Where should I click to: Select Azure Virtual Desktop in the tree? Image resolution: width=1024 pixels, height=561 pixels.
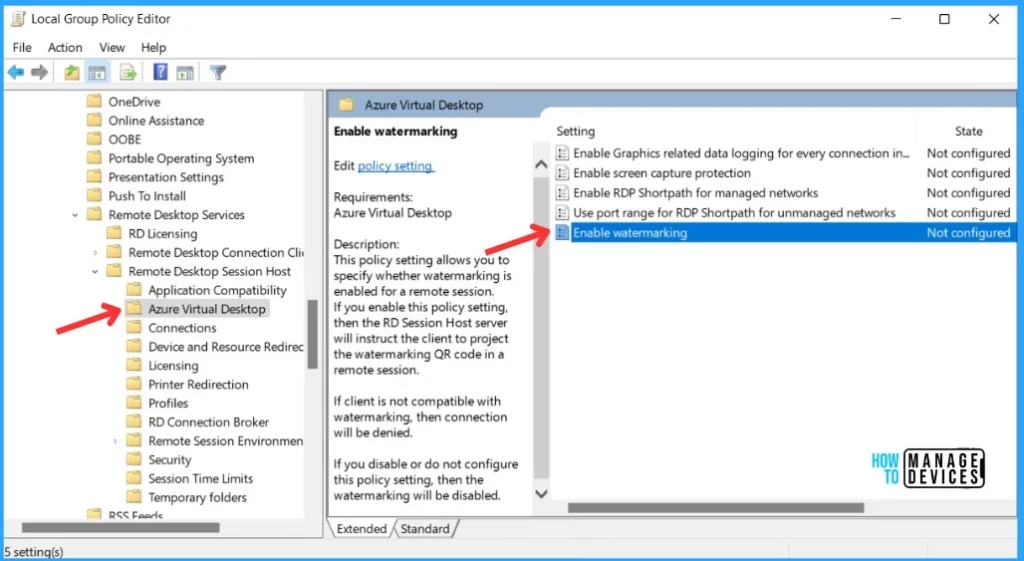pyautogui.click(x=206, y=309)
